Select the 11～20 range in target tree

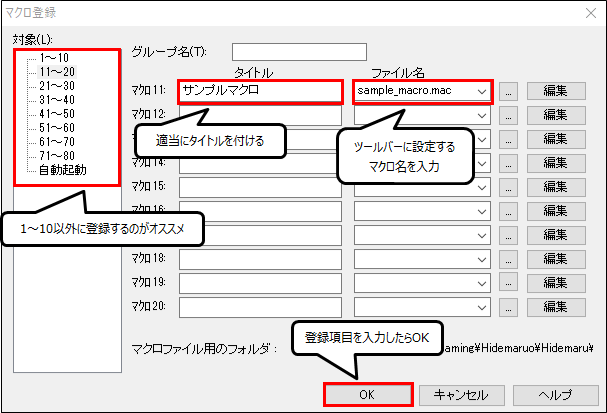57,72
